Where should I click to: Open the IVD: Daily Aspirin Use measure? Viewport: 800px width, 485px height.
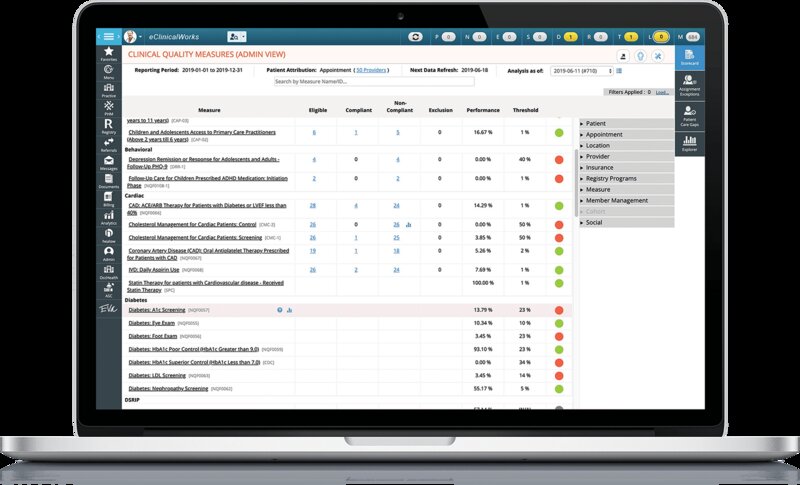coord(154,270)
